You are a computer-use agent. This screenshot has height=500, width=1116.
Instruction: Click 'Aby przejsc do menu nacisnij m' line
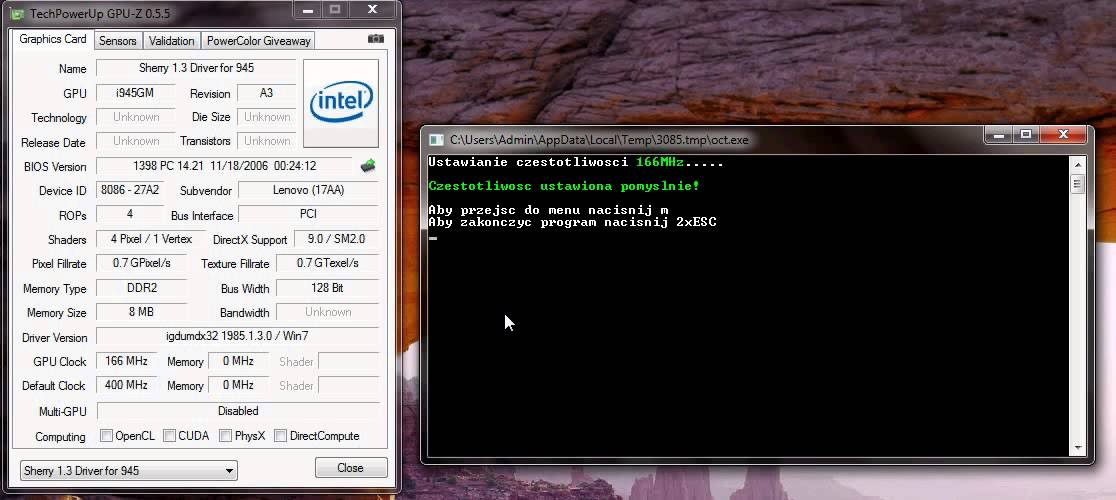pos(548,211)
